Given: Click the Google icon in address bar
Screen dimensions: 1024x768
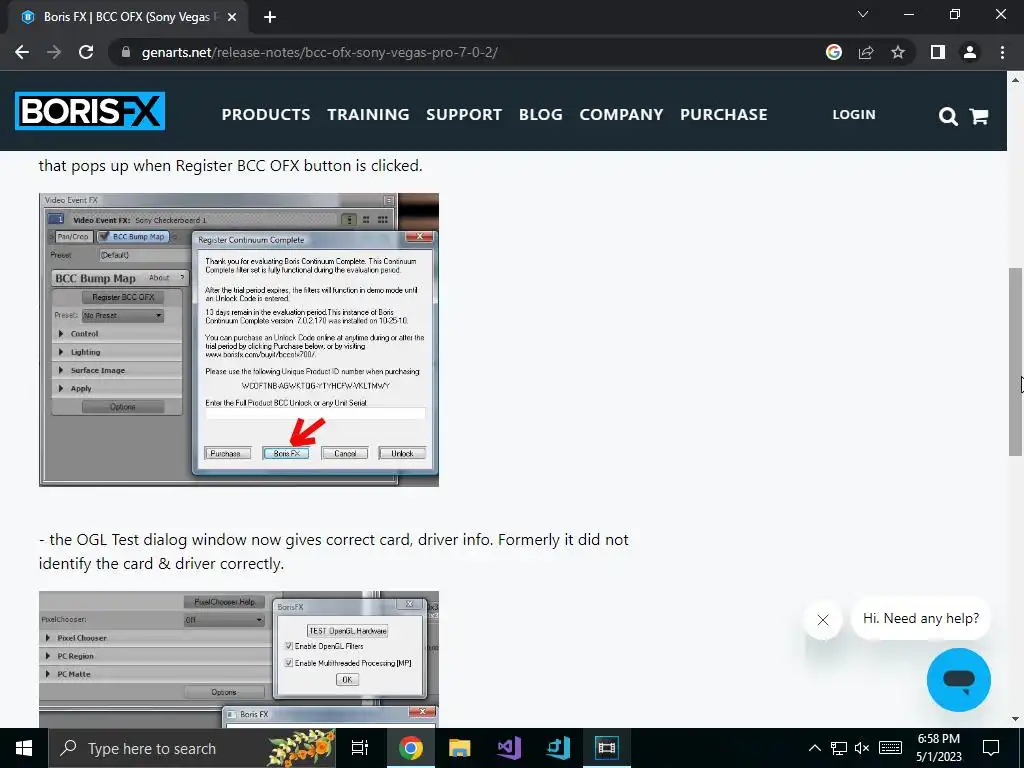Looking at the screenshot, I should coord(833,52).
